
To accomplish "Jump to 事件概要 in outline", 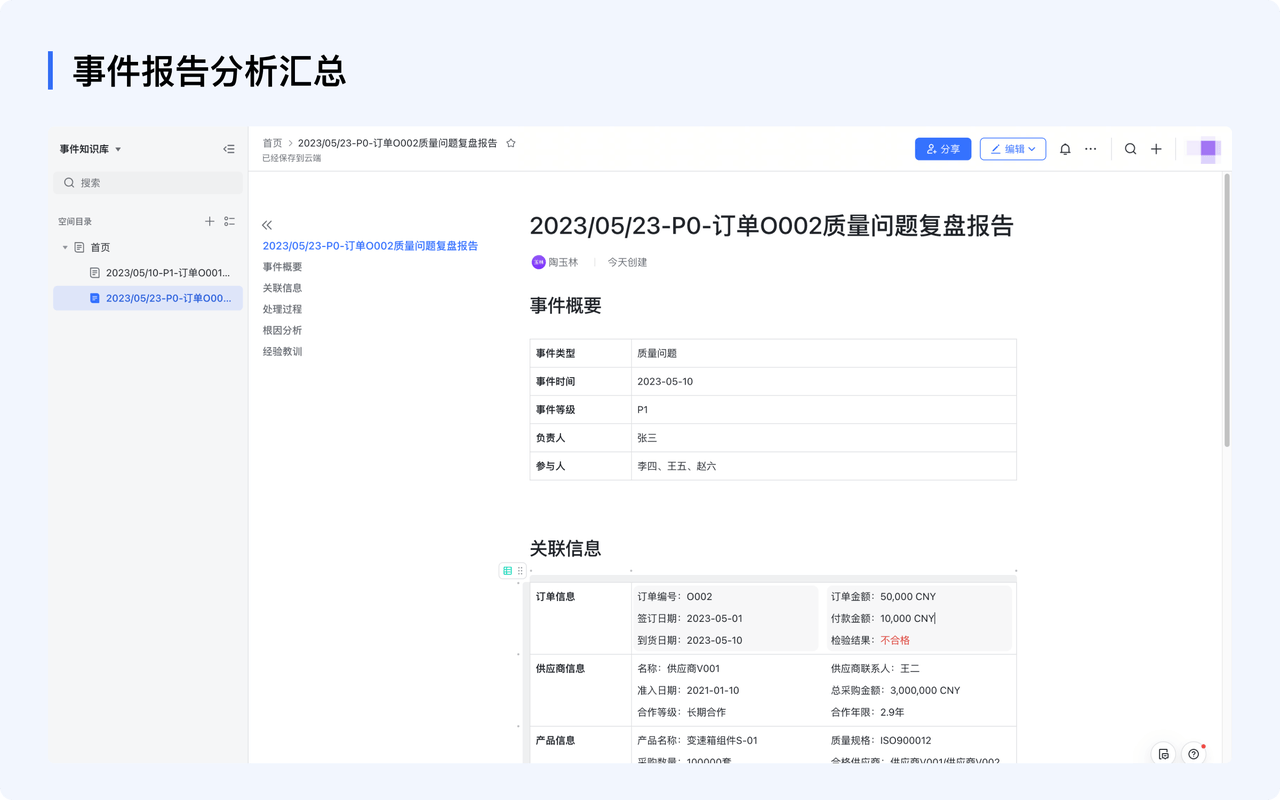I will click(x=282, y=267).
